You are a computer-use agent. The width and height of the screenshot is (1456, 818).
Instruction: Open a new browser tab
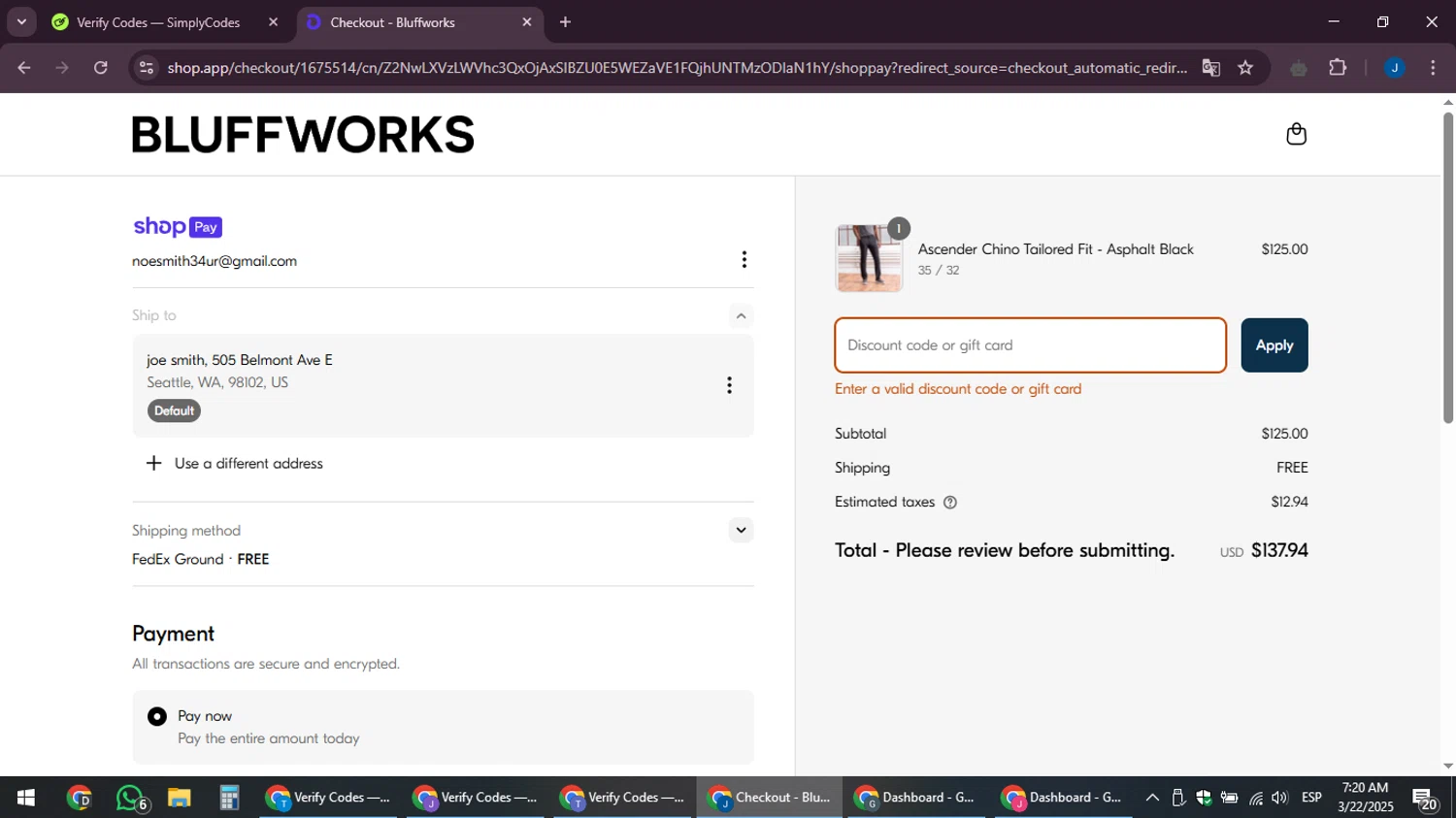pyautogui.click(x=565, y=22)
